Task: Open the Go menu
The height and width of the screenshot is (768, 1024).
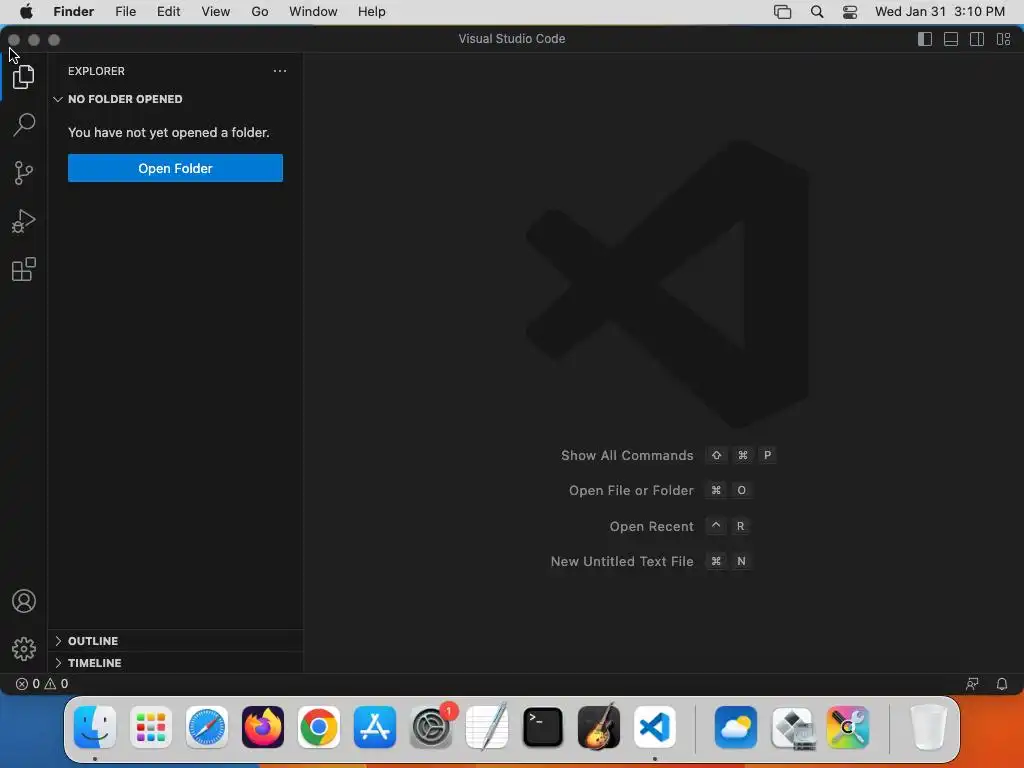Action: pos(260,12)
